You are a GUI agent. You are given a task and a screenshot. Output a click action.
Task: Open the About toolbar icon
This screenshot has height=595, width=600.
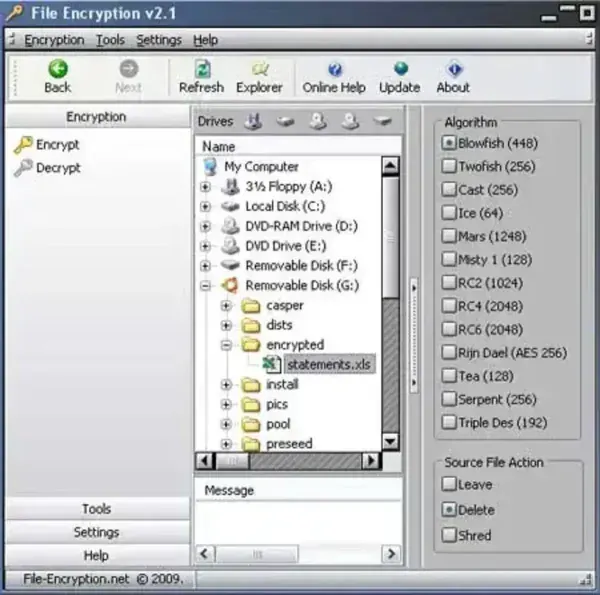click(454, 69)
